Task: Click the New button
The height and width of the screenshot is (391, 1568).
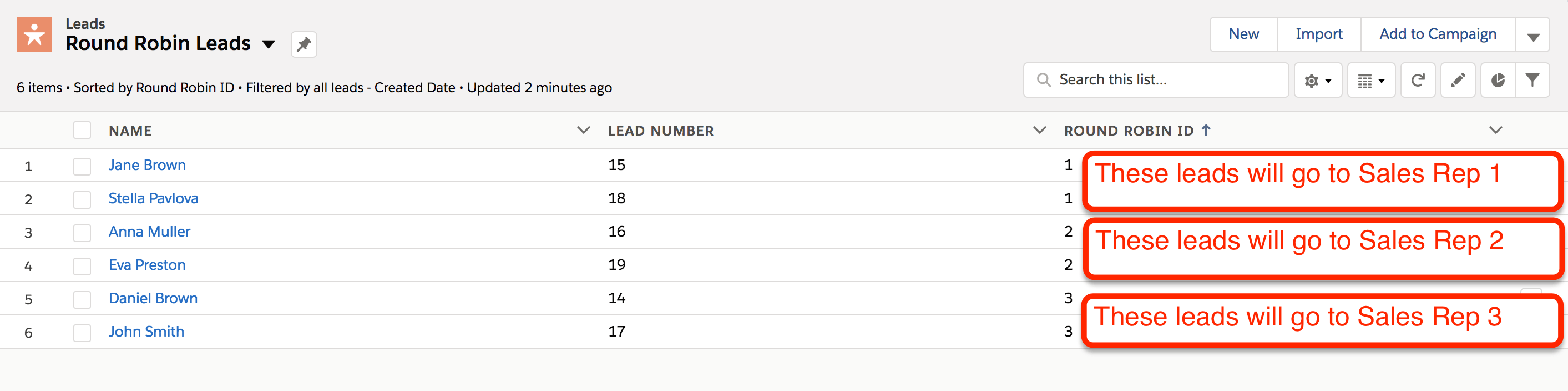Action: (x=1243, y=34)
